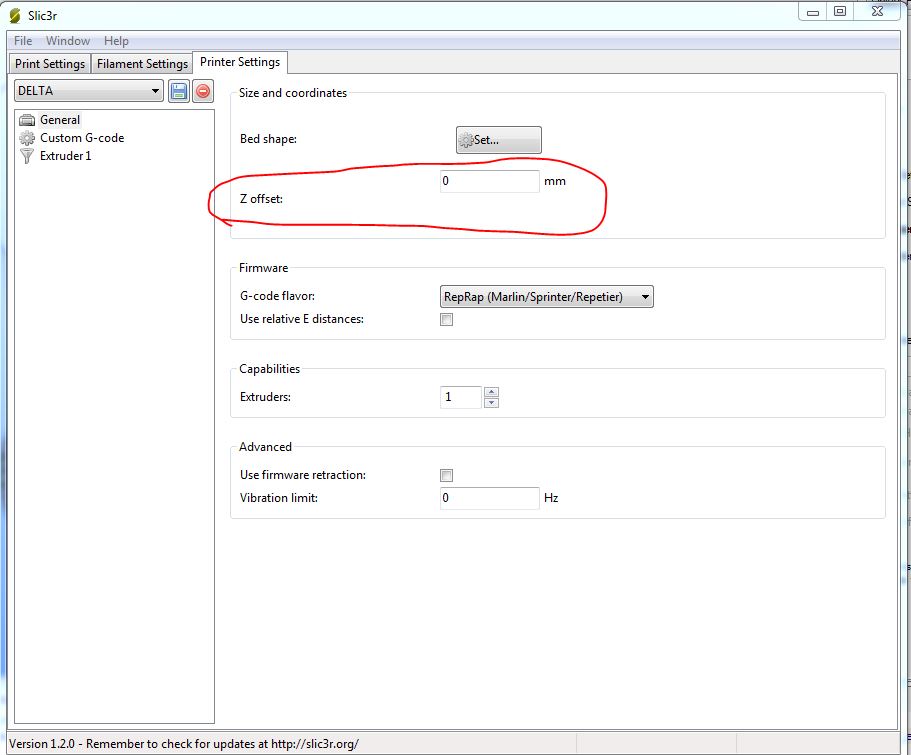Image resolution: width=911 pixels, height=755 pixels.
Task: Expand the G-code flavor dropdown
Action: (x=546, y=296)
